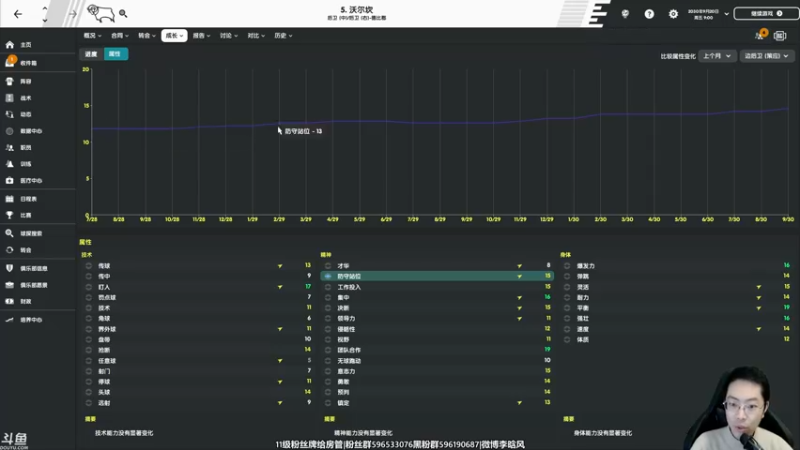
Task: Step through players with the up/down arrows
Action: tap(45, 14)
